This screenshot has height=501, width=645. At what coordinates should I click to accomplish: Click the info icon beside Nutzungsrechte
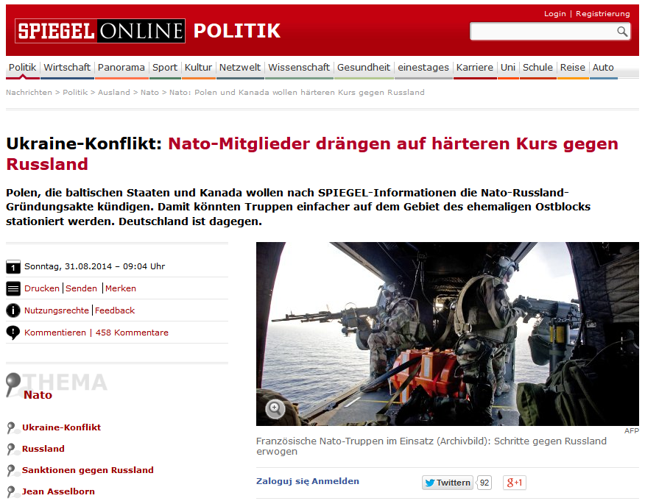point(13,310)
